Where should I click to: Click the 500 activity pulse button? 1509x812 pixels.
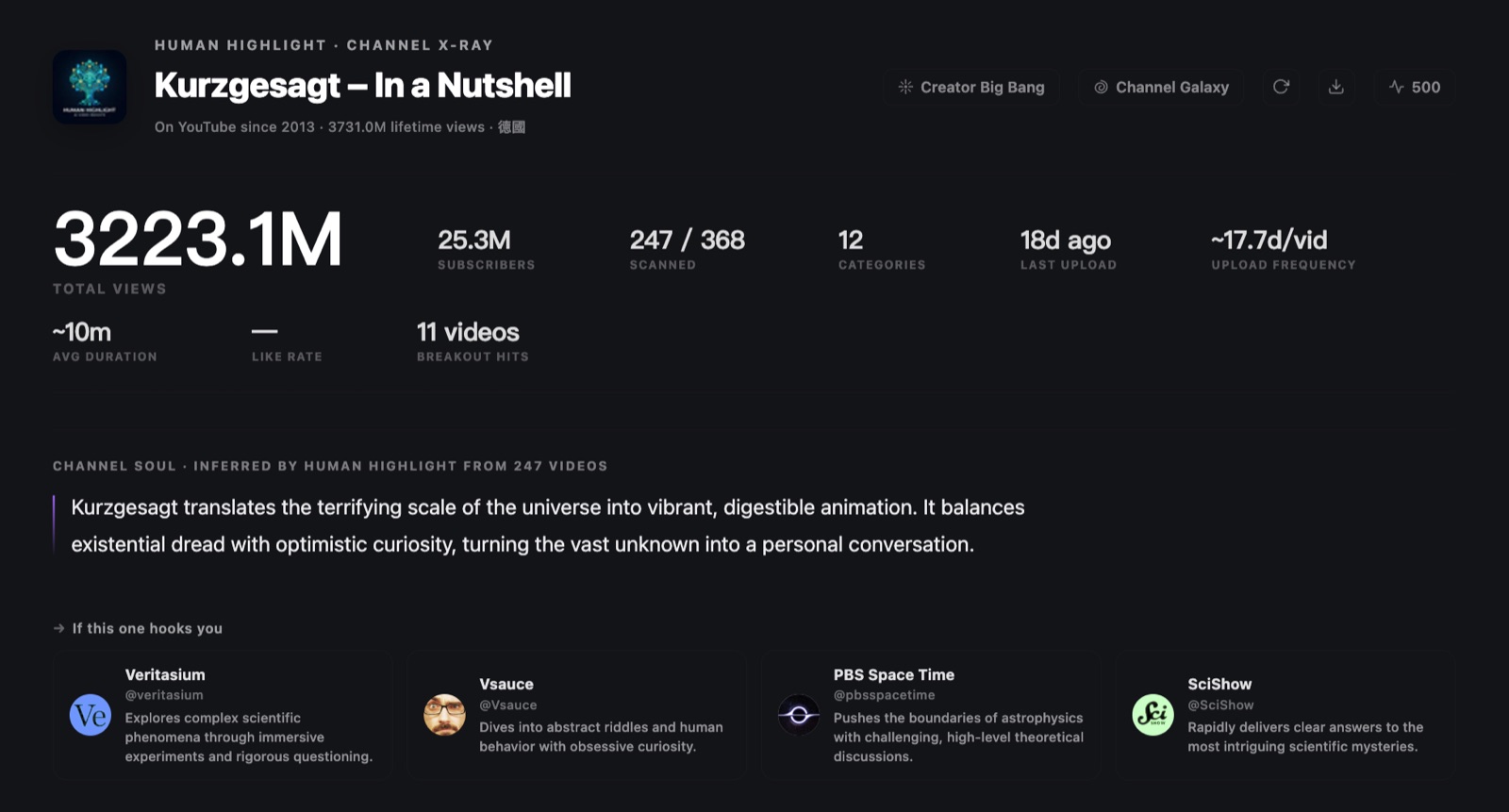tap(1414, 87)
